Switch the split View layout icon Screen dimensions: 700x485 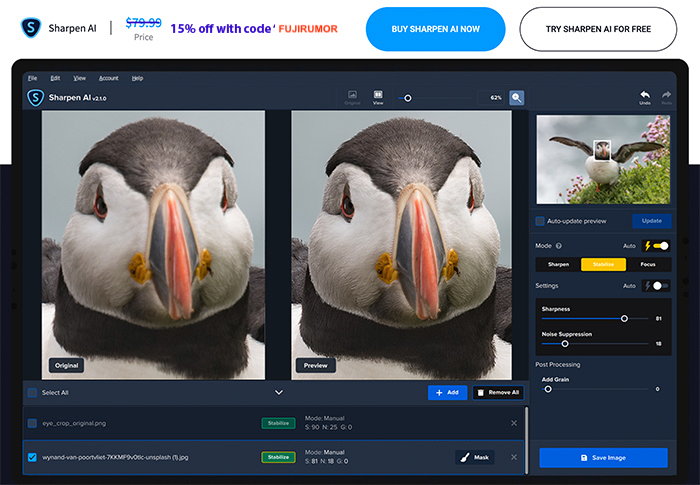pyautogui.click(x=378, y=97)
